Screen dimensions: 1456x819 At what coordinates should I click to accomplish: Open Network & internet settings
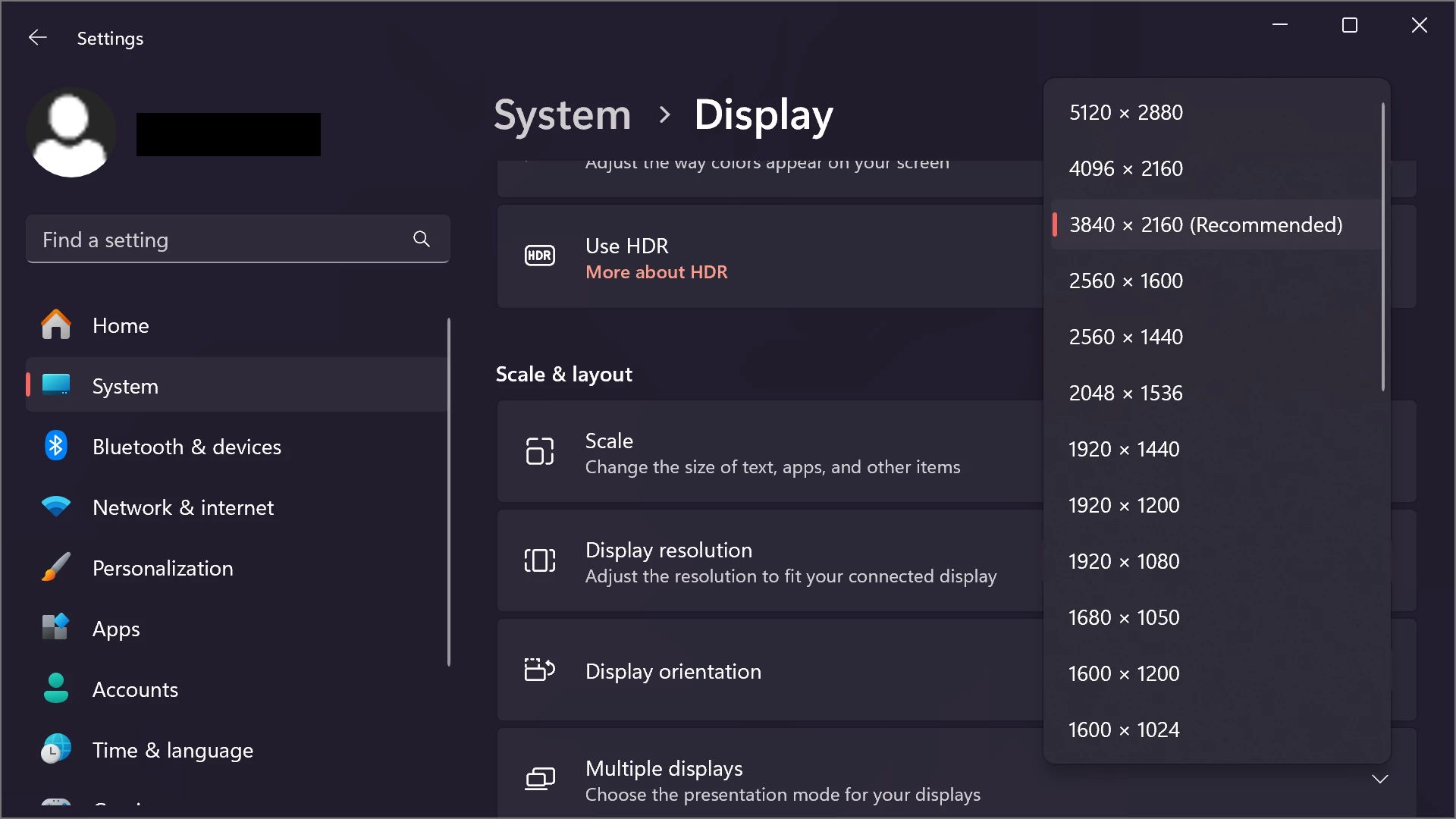(183, 507)
